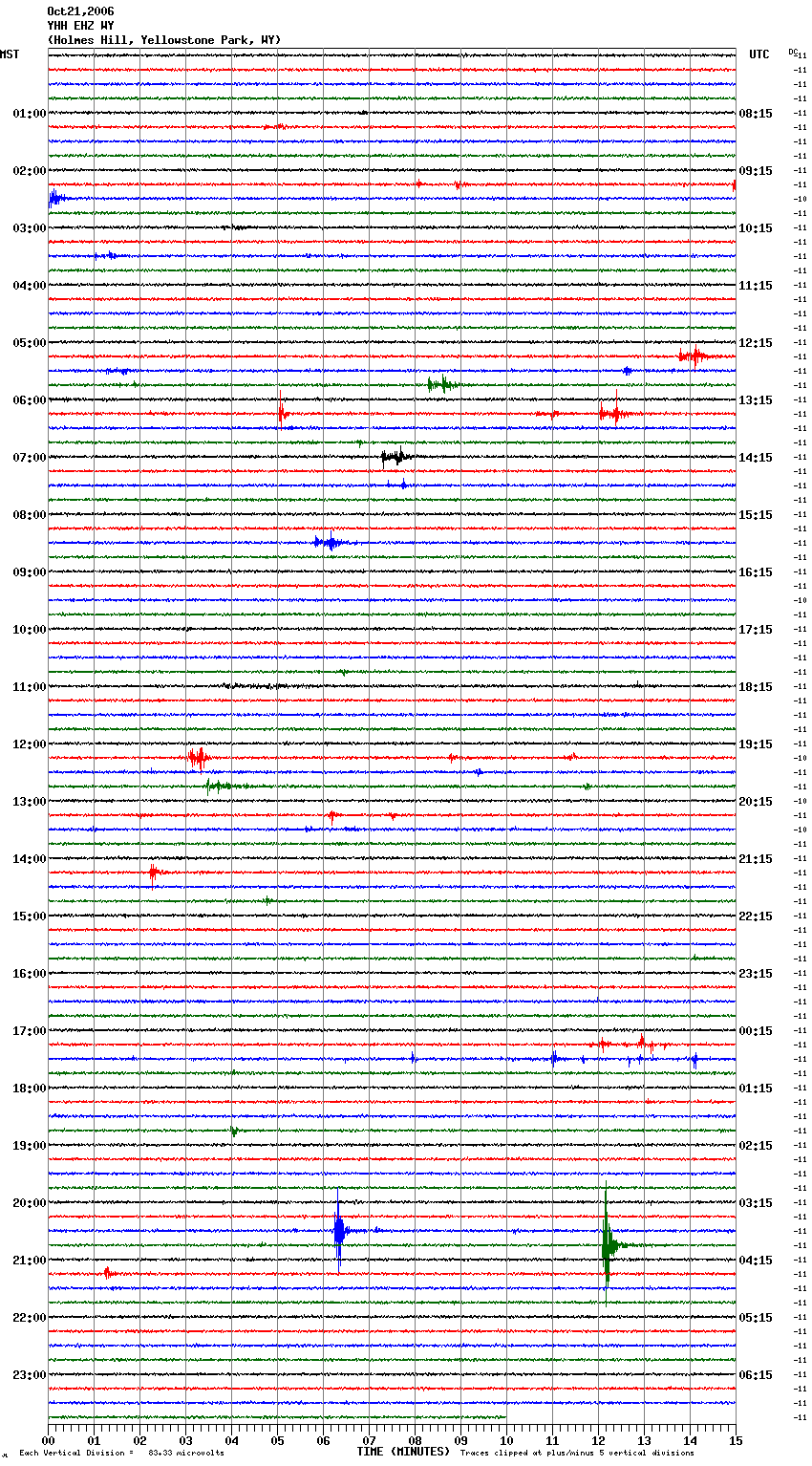Image resolution: width=812 pixels, height=1466 pixels.
Task: Select the 12:00 MST row label
Action: coord(30,744)
